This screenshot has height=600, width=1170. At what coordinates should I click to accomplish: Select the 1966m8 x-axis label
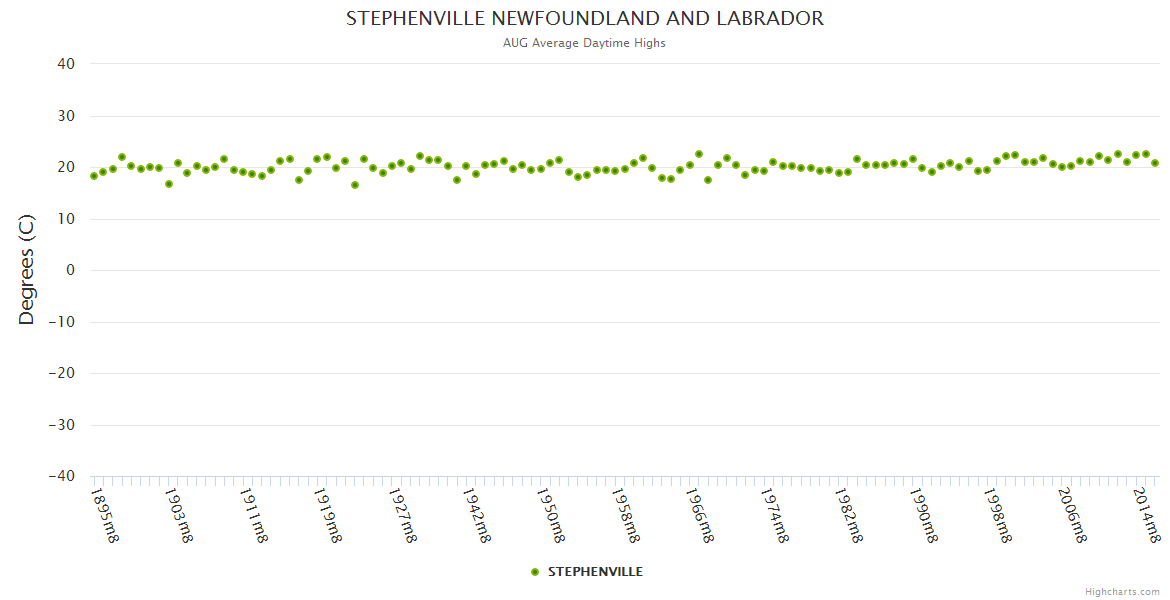[699, 515]
